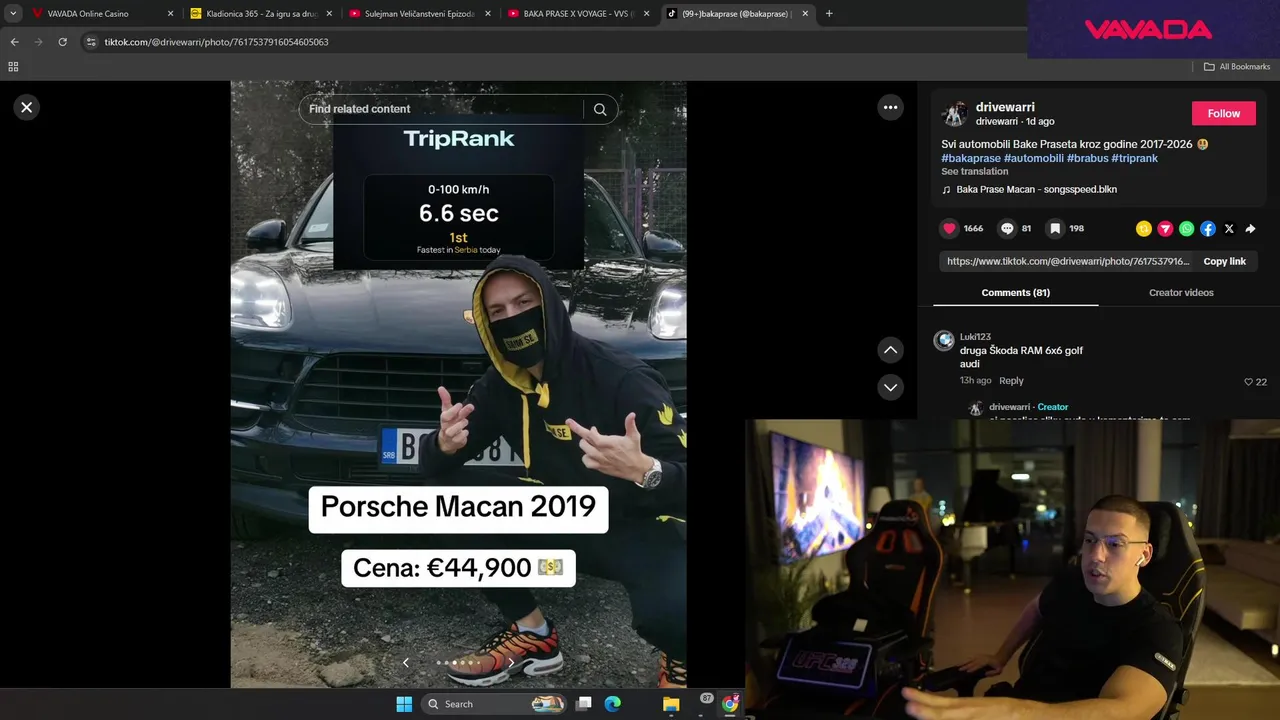View site information icon in address bar
This screenshot has height=720, width=1280.
91,42
